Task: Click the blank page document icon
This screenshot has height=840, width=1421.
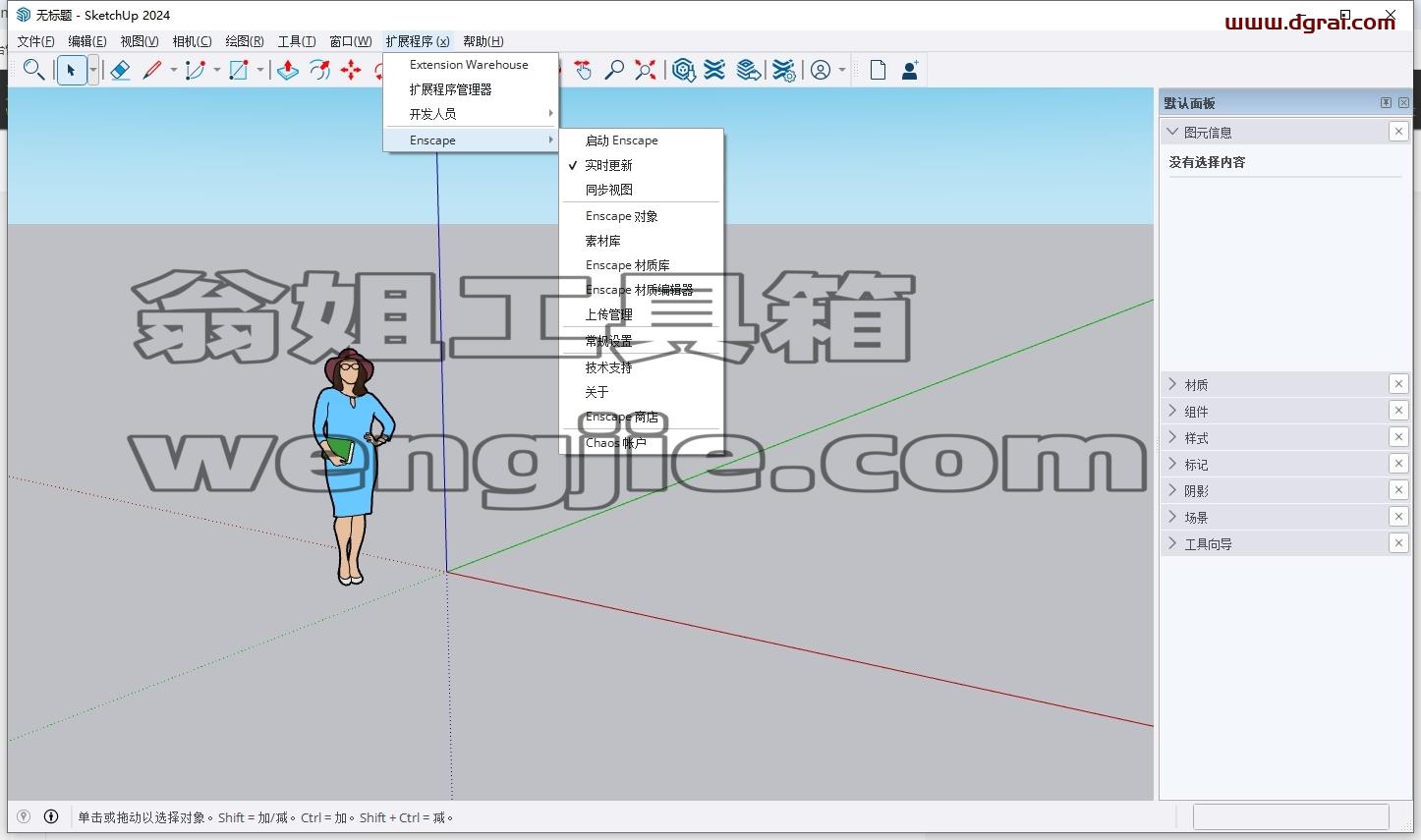Action: tap(879, 70)
